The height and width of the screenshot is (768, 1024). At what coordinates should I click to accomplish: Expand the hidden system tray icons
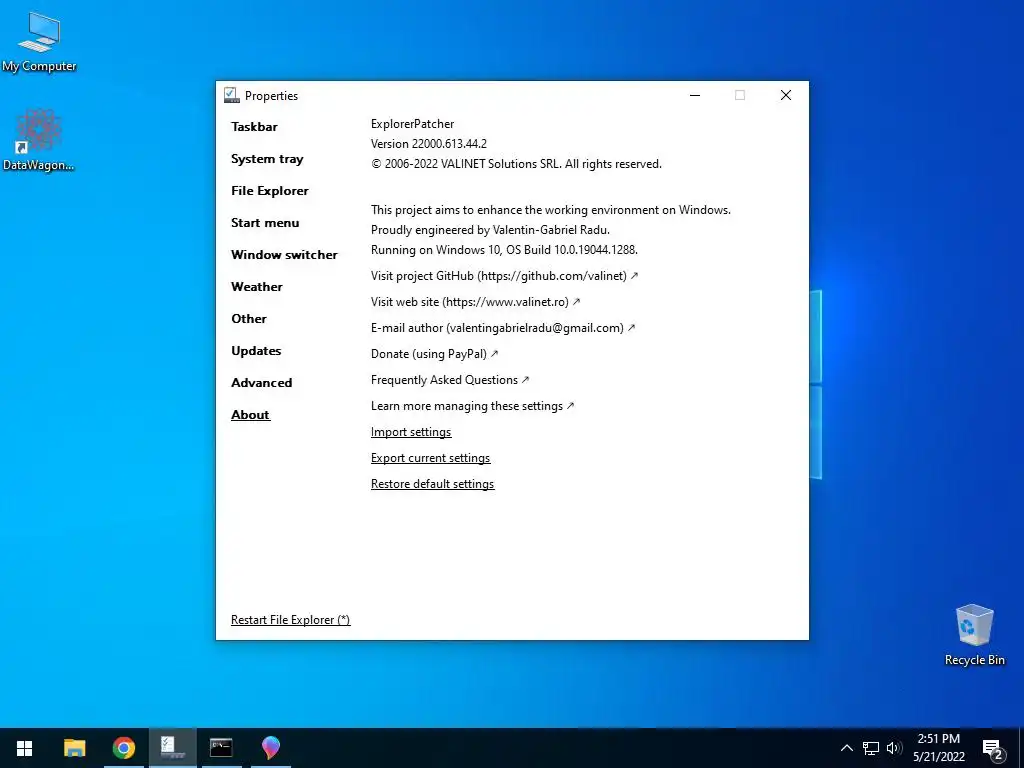846,748
